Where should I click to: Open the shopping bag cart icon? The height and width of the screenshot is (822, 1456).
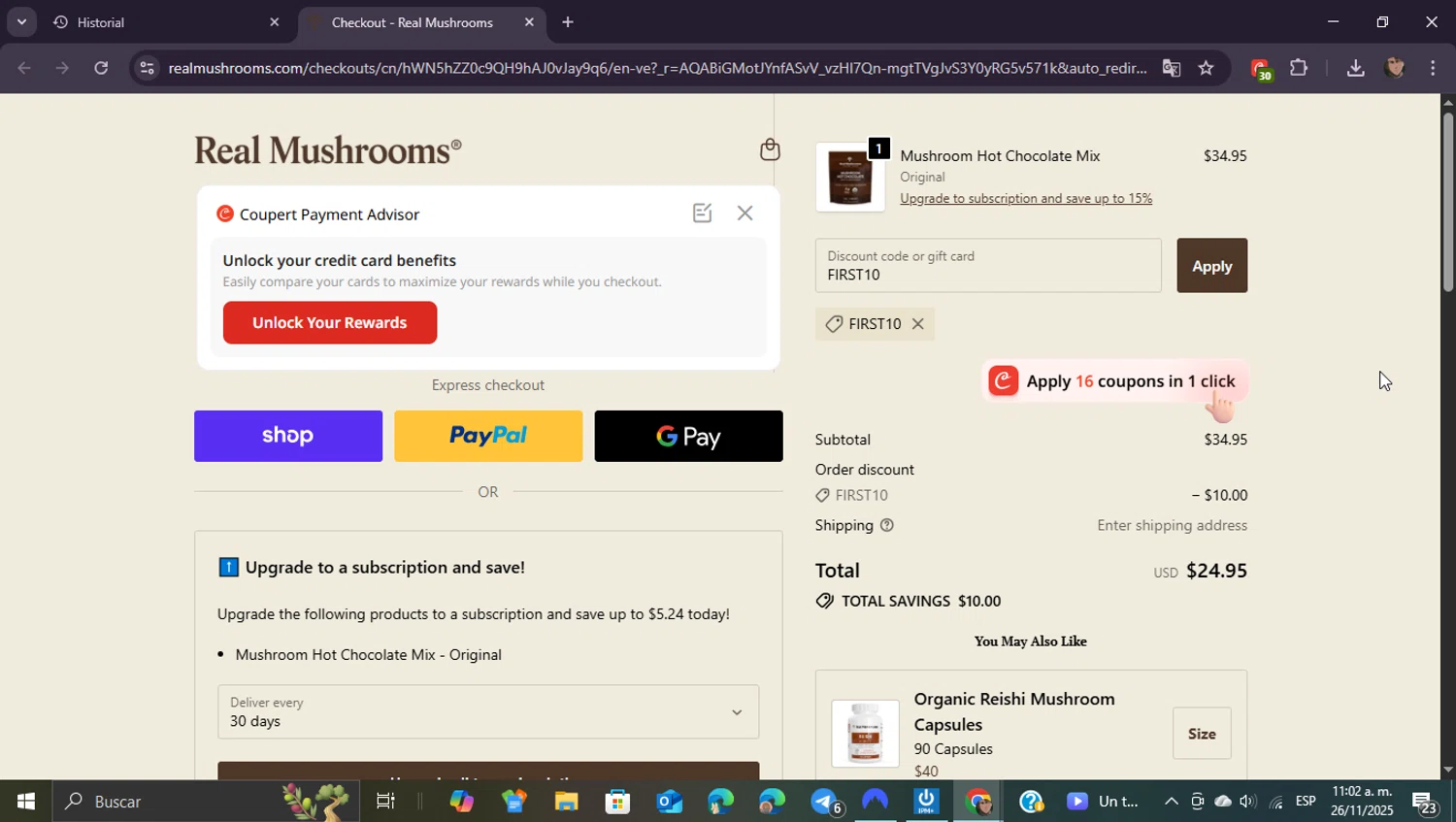coord(770,149)
